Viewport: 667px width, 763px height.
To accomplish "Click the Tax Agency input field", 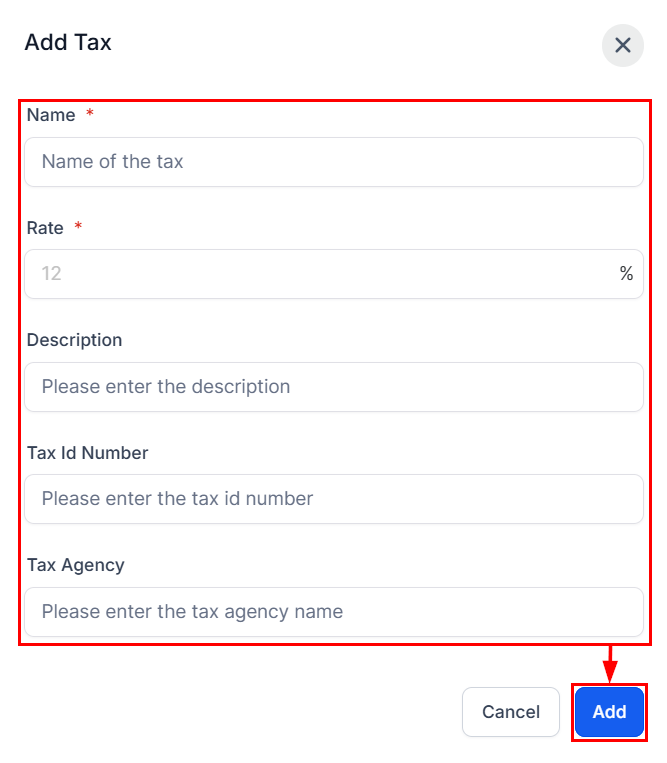I will click(x=333, y=612).
